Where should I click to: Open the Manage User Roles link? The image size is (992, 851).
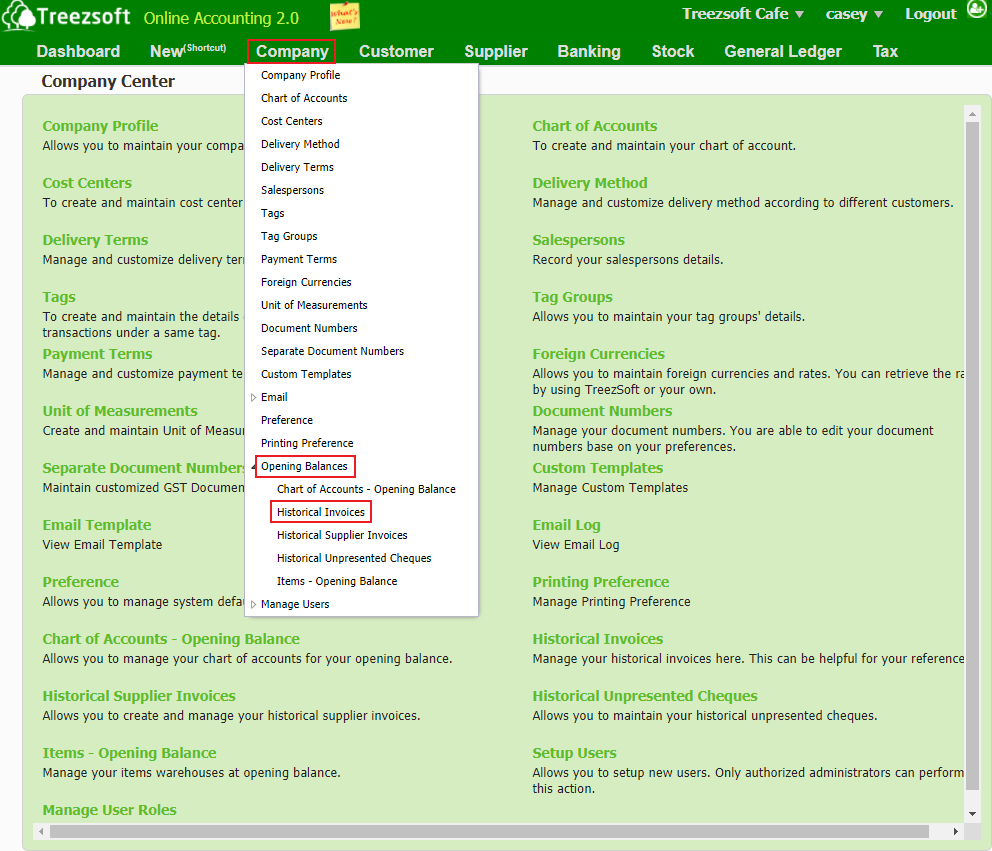109,810
